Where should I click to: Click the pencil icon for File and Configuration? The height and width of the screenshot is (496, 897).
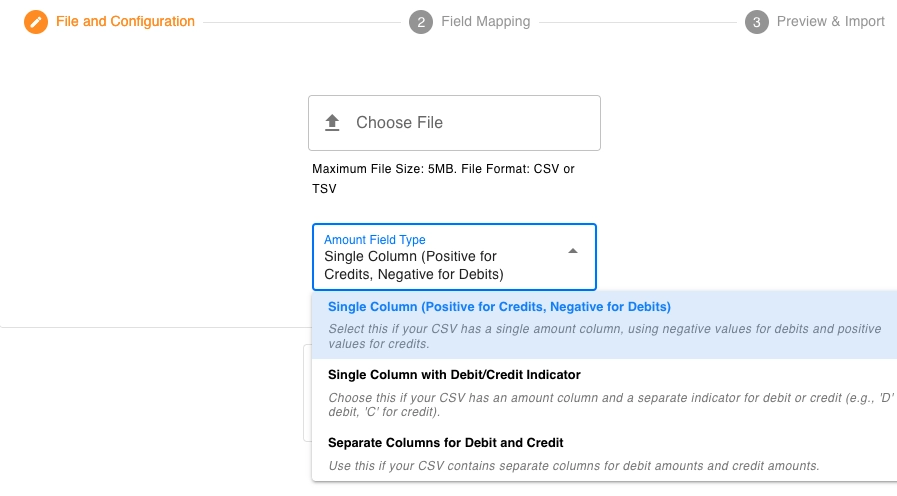click(36, 22)
